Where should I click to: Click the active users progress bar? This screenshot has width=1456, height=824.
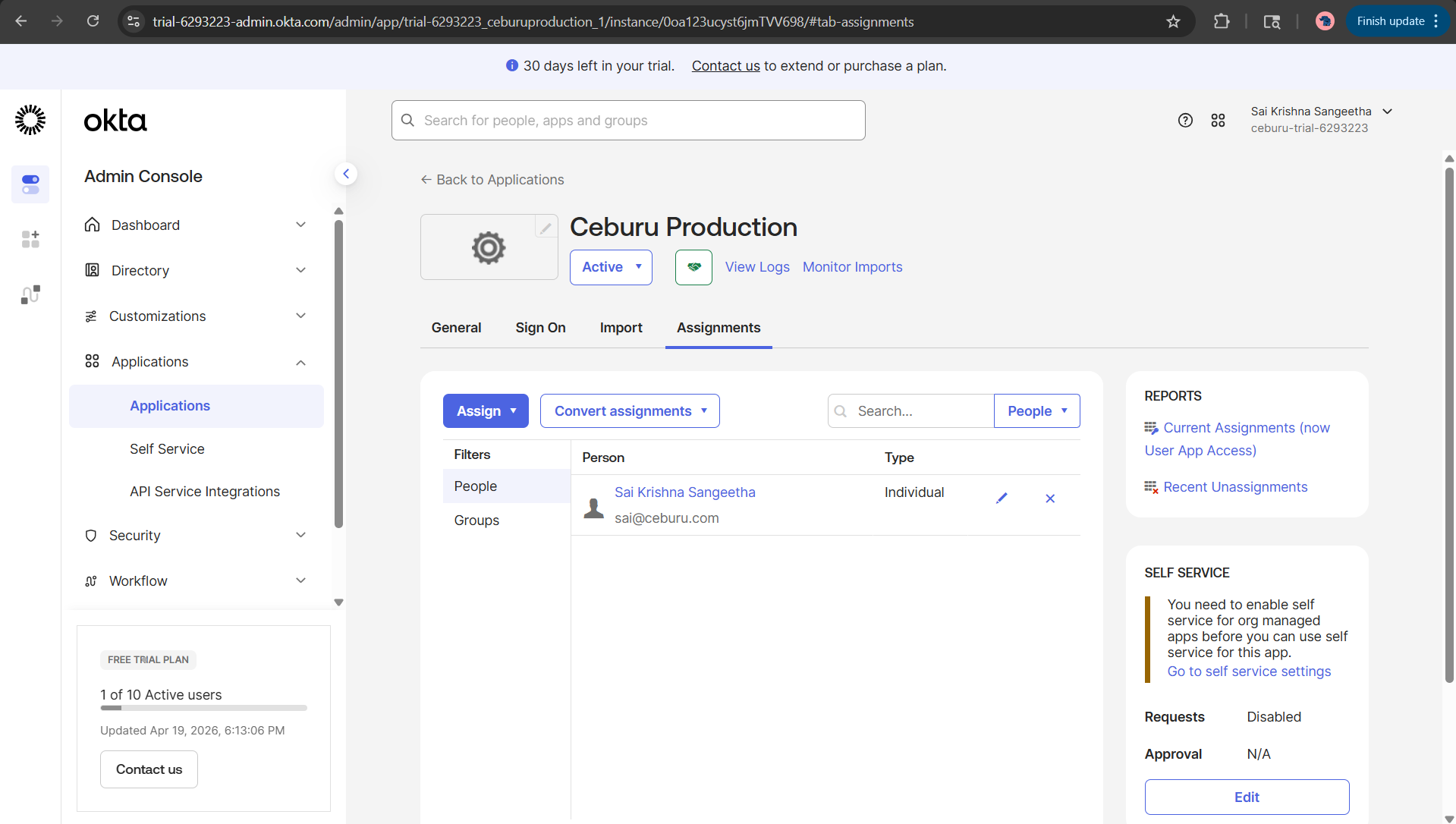pyautogui.click(x=203, y=708)
